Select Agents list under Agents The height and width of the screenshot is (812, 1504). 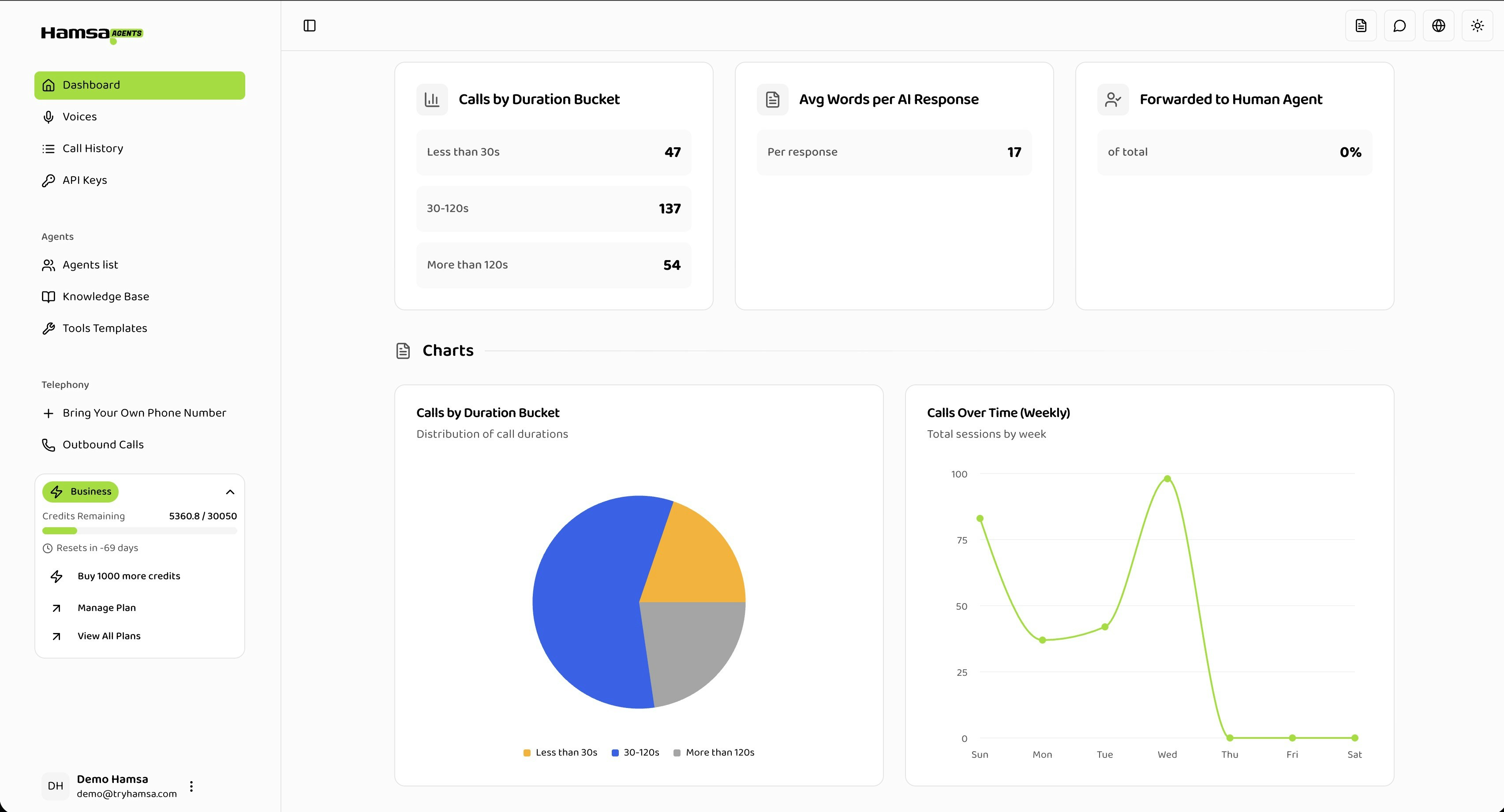(x=90, y=264)
